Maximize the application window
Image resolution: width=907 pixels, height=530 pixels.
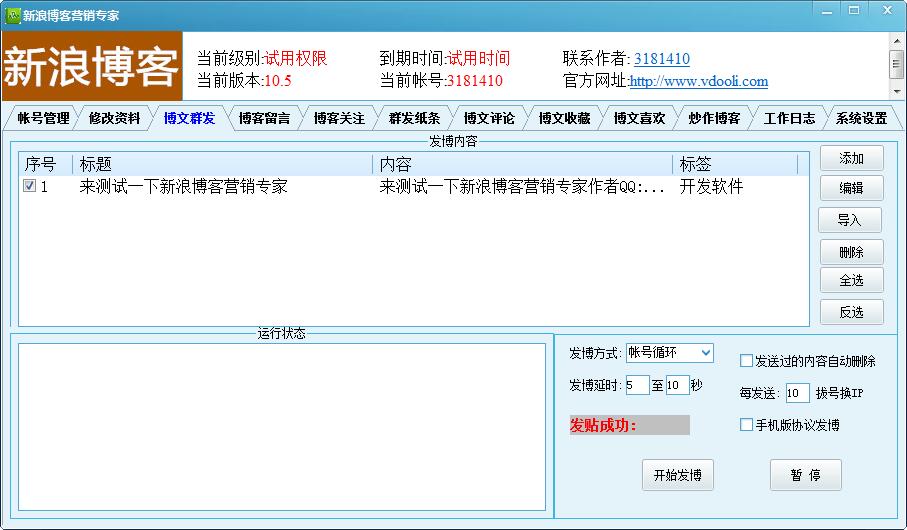click(854, 10)
